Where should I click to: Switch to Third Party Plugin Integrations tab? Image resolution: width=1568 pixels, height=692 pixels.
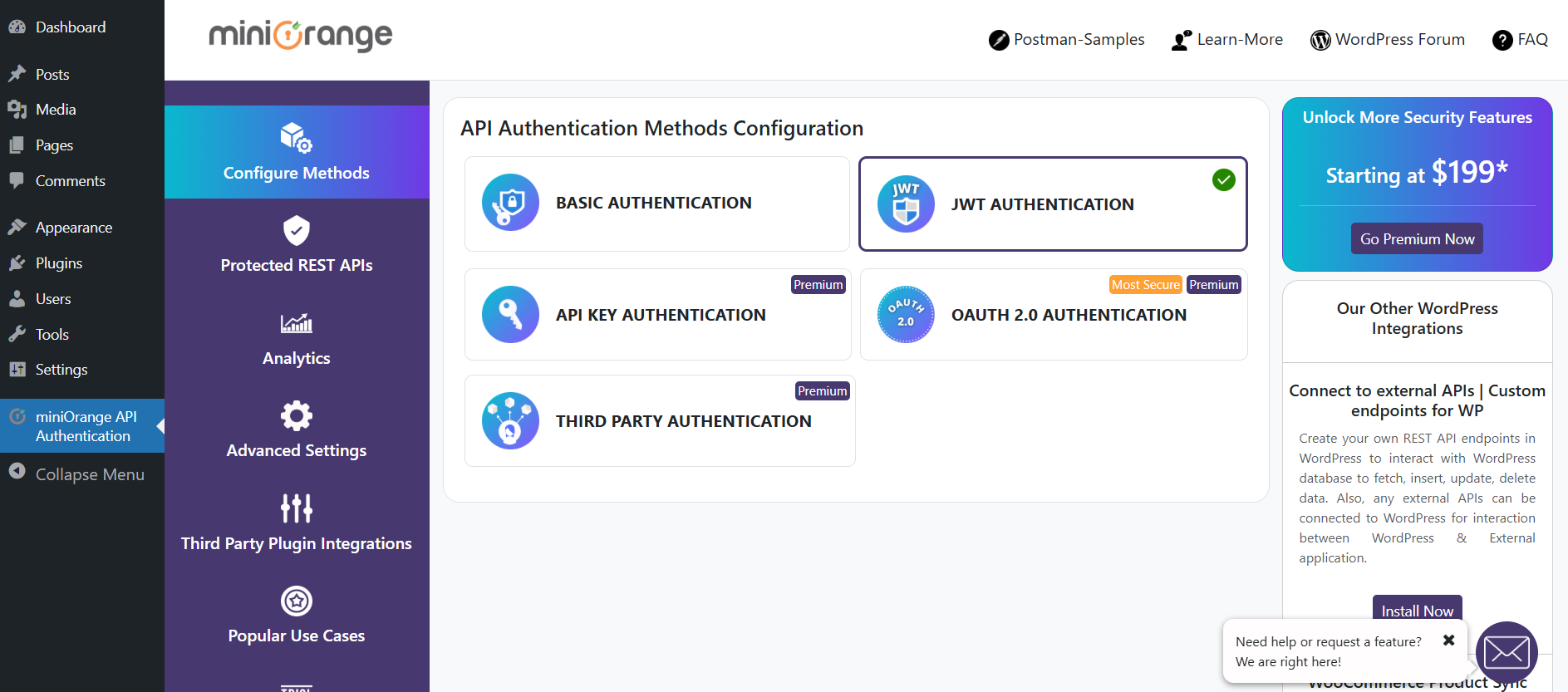pyautogui.click(x=297, y=523)
